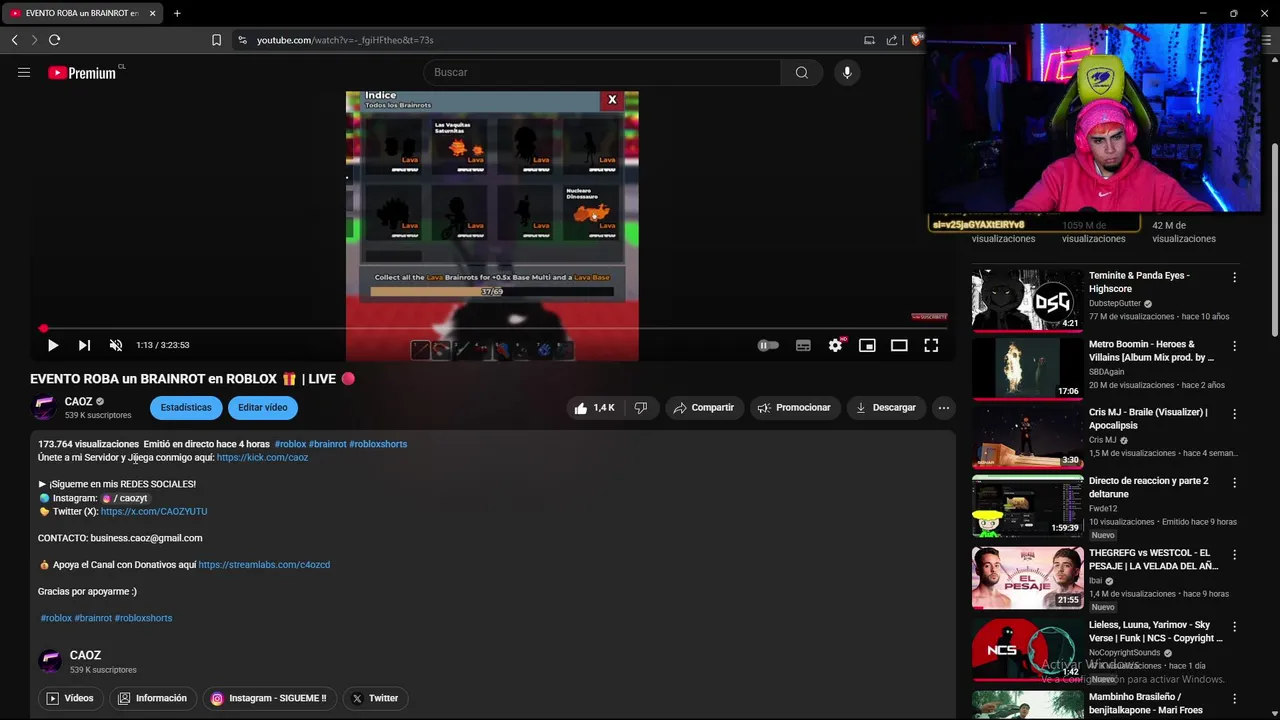Go to YouTube Premium home logo

coord(82,72)
